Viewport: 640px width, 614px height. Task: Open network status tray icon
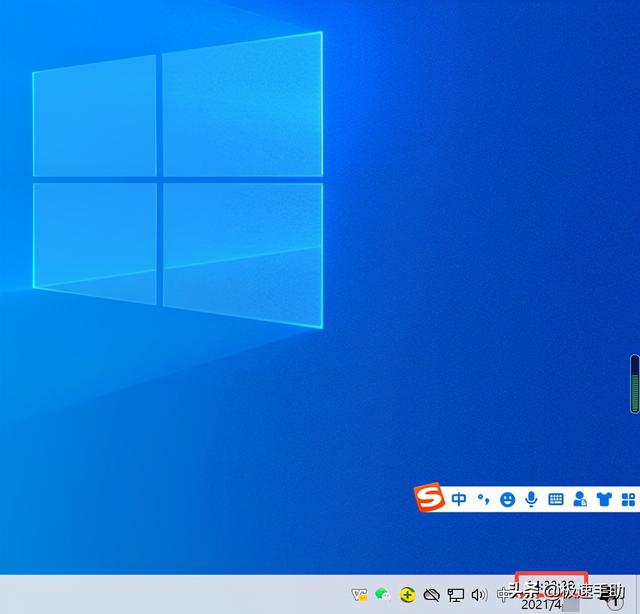click(x=456, y=595)
